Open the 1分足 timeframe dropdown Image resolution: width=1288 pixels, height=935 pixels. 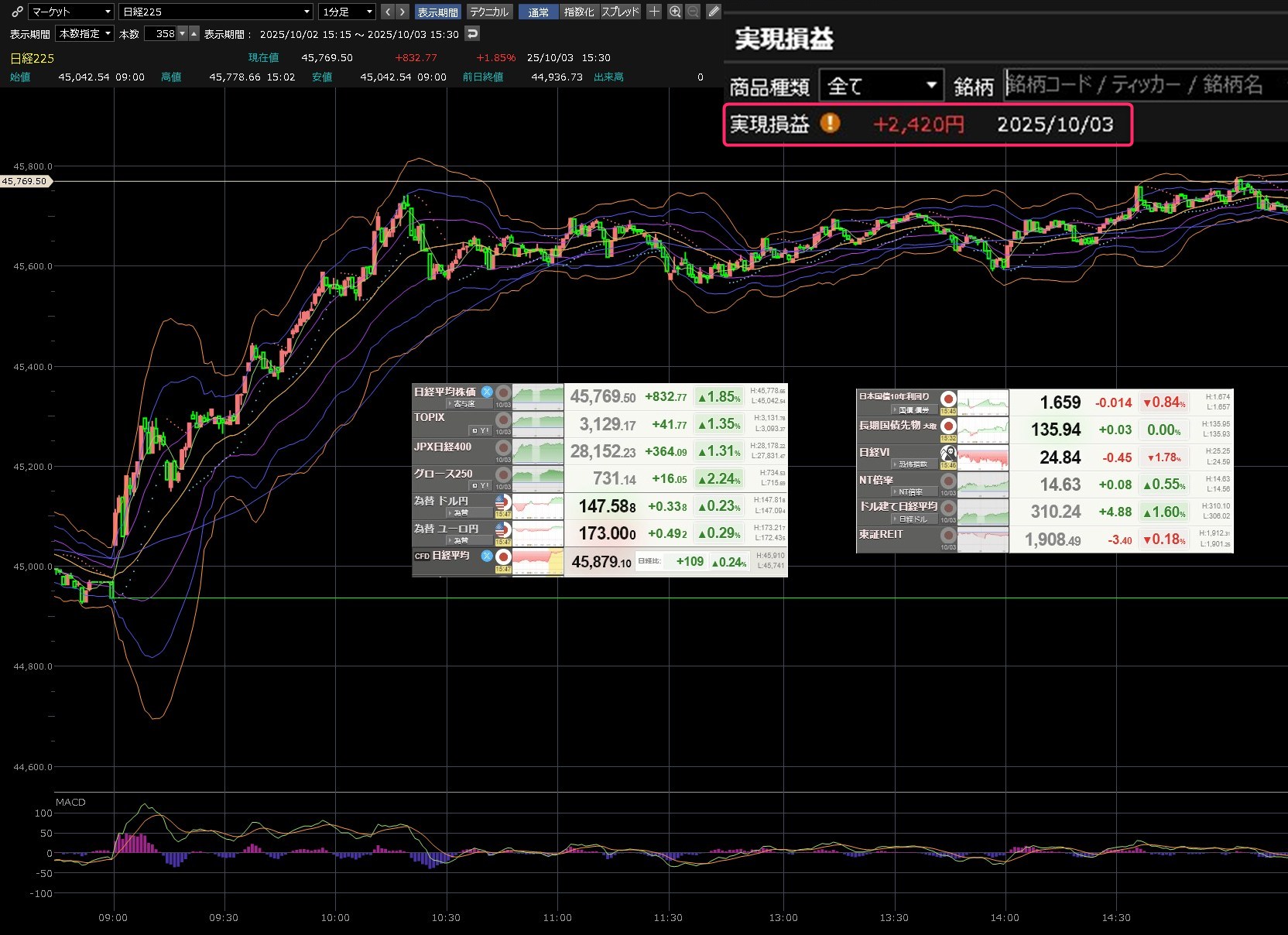[x=348, y=12]
